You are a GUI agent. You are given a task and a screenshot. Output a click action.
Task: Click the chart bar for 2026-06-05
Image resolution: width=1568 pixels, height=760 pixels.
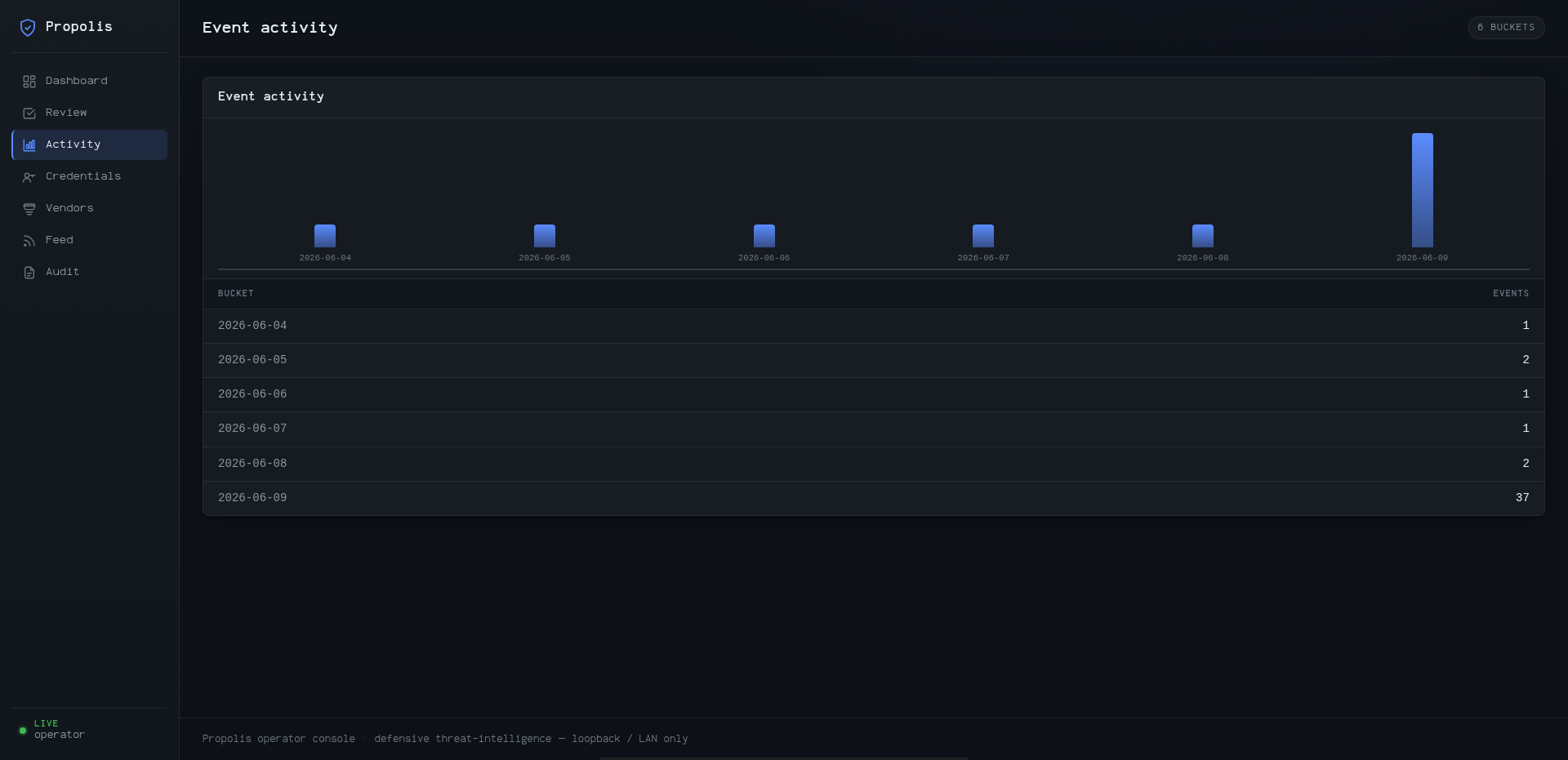click(x=545, y=236)
